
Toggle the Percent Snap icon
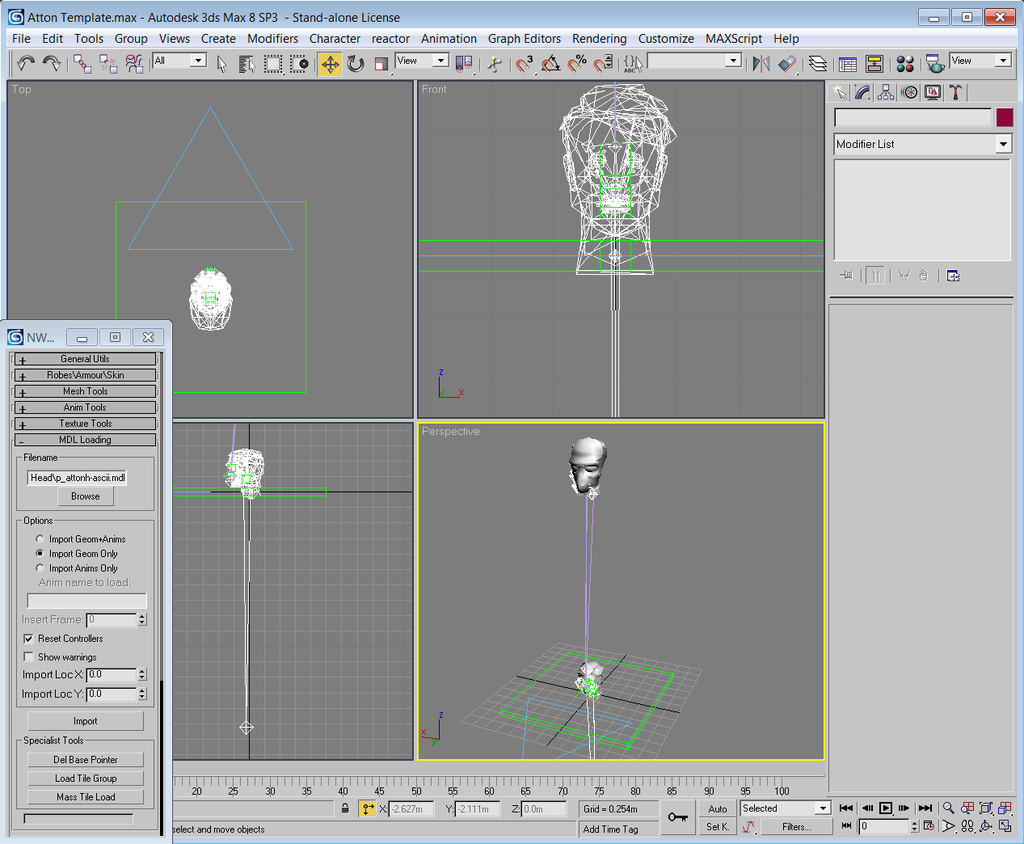point(577,63)
